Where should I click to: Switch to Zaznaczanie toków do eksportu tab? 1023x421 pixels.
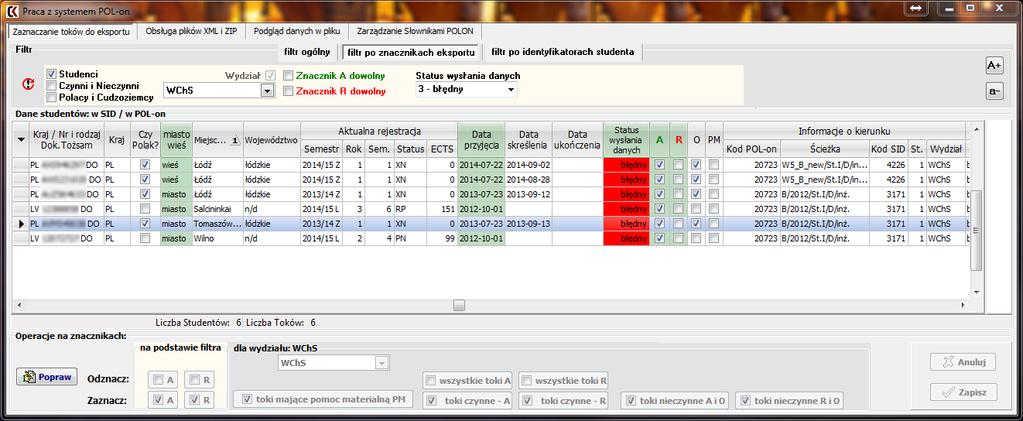click(70, 31)
